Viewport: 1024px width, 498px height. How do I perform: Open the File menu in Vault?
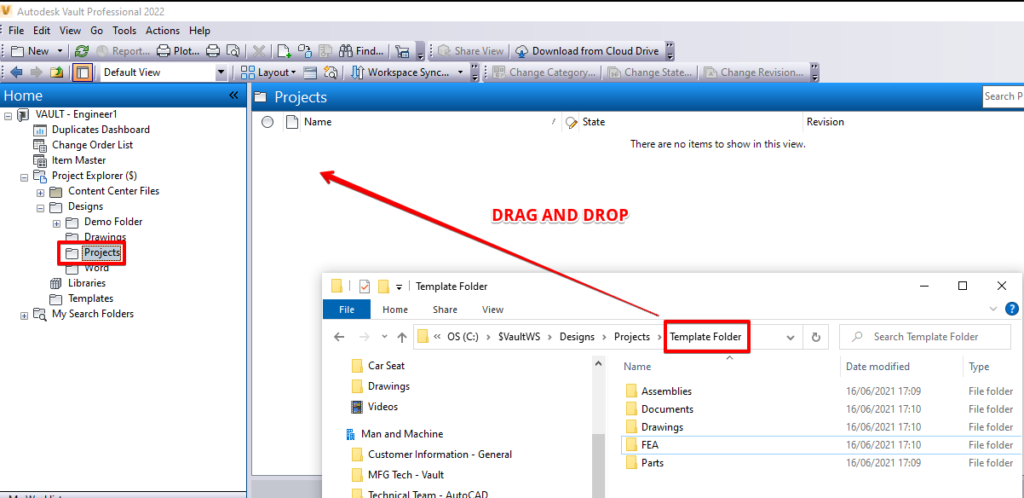coord(16,31)
